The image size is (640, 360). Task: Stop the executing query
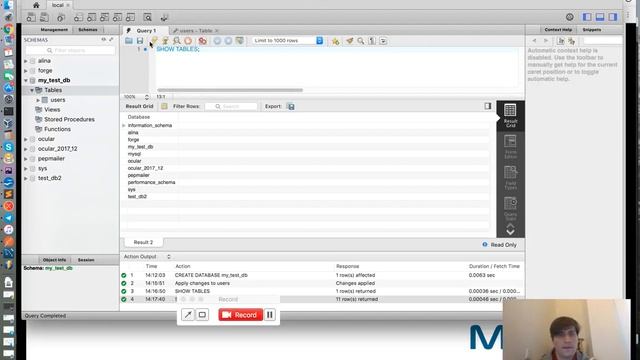coord(188,41)
